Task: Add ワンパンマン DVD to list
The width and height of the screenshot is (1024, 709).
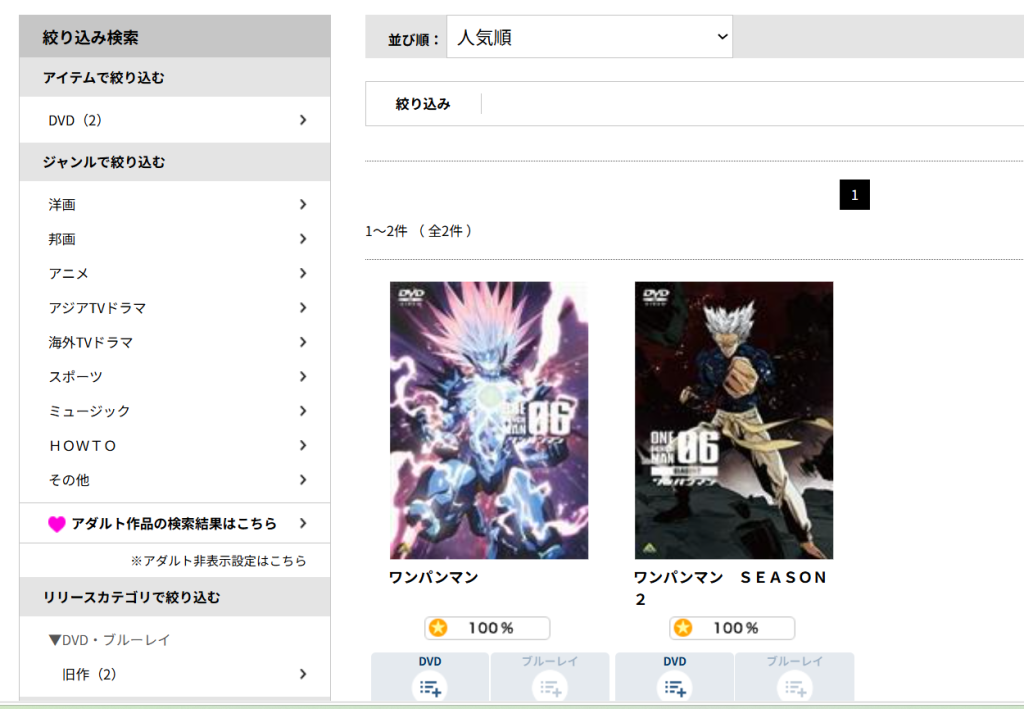Action: (x=430, y=678)
